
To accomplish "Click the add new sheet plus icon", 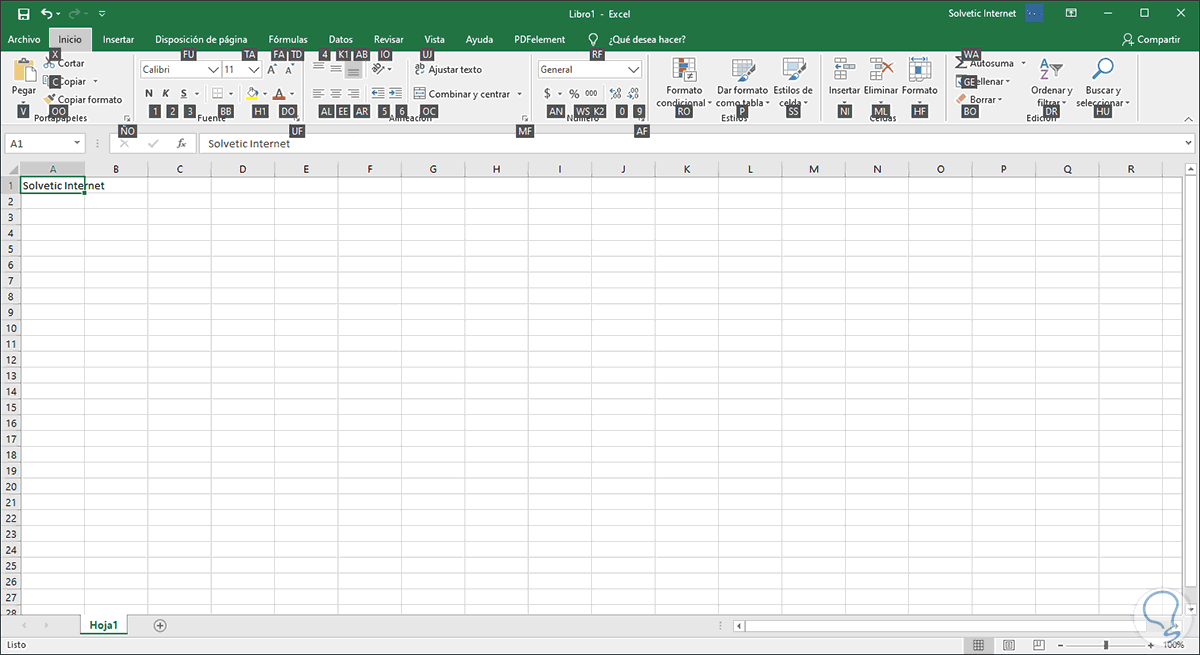I will (159, 625).
